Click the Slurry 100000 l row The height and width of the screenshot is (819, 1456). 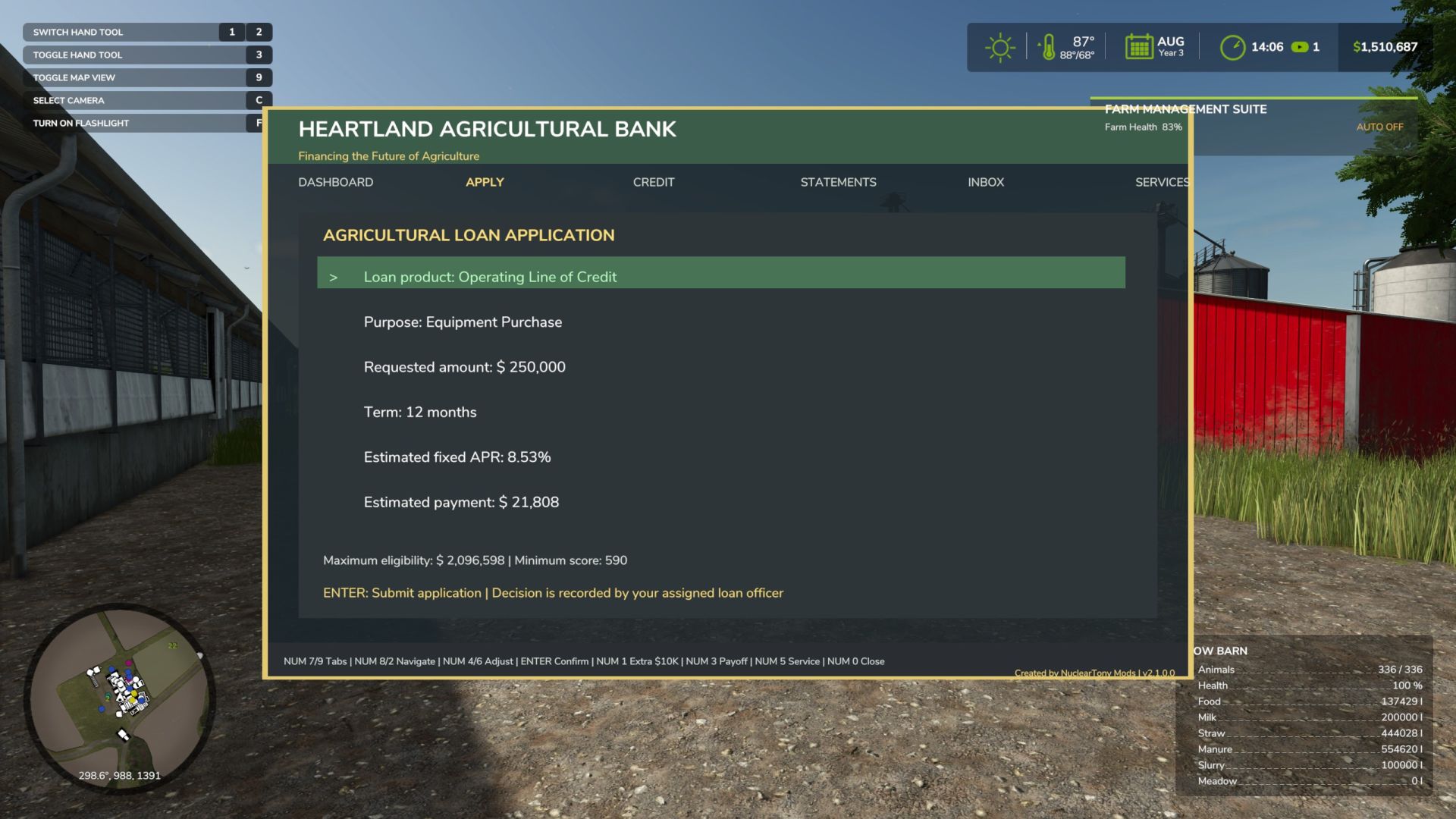(1310, 765)
